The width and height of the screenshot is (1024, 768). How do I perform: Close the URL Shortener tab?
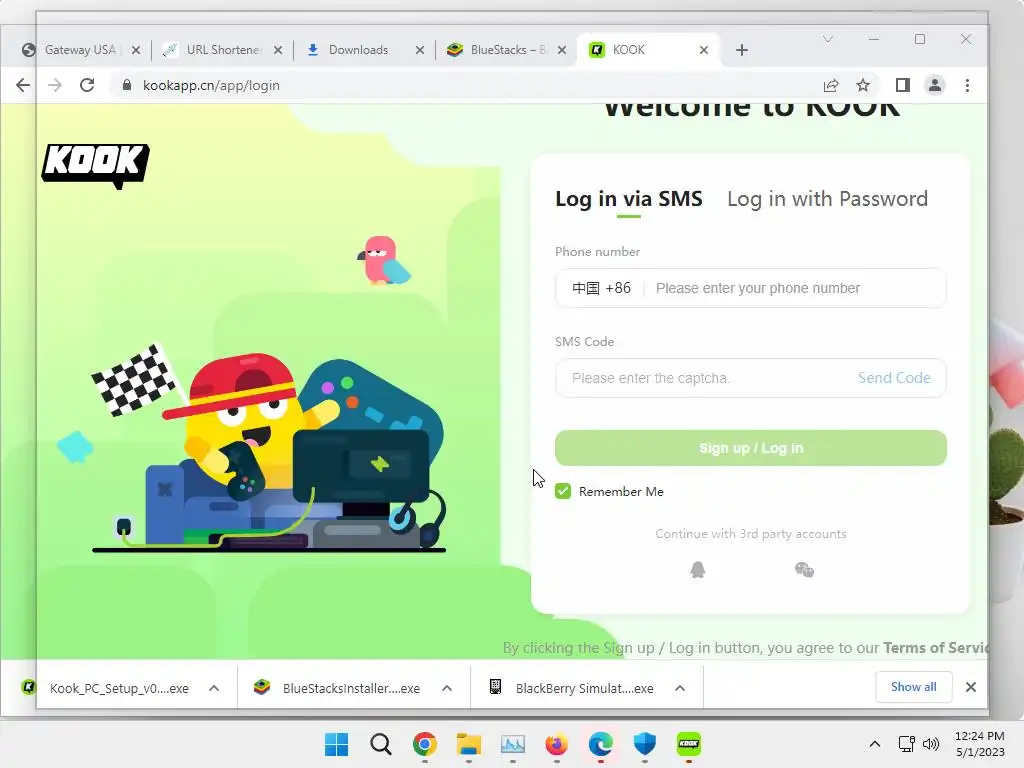[278, 50]
